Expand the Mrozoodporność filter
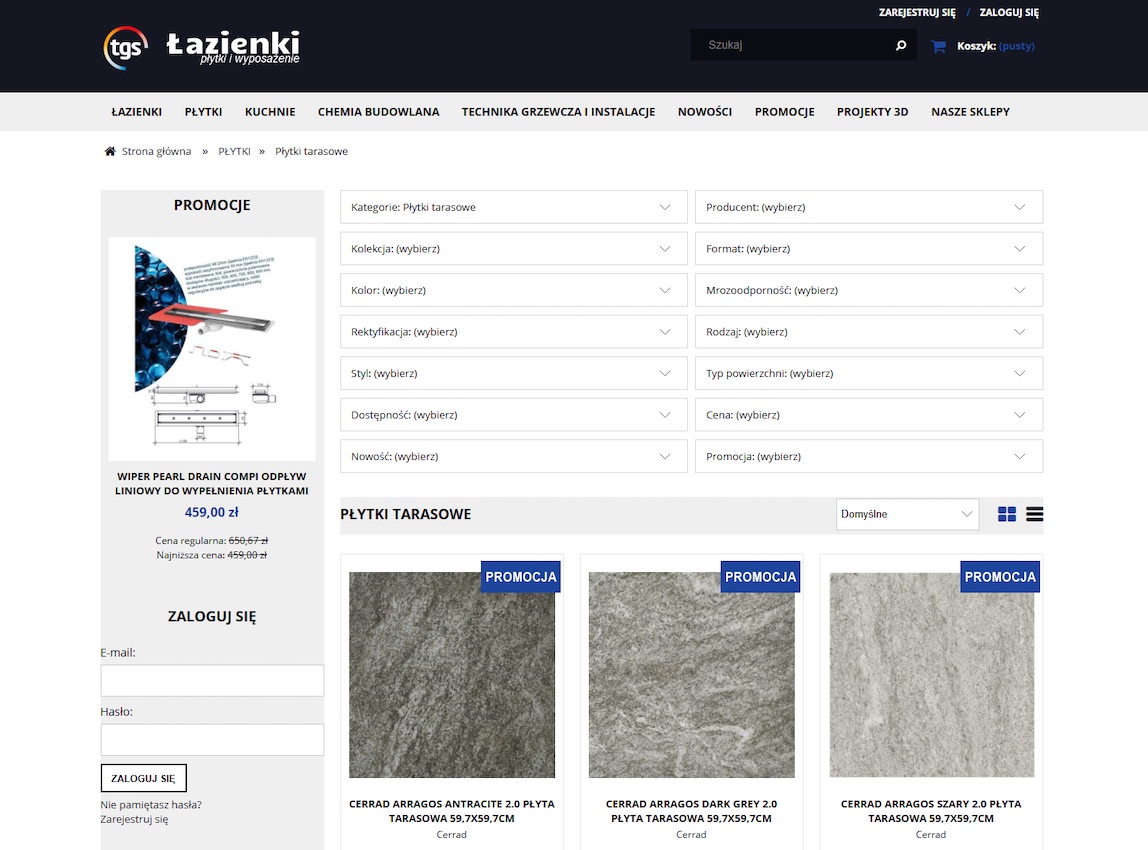 tap(868, 290)
